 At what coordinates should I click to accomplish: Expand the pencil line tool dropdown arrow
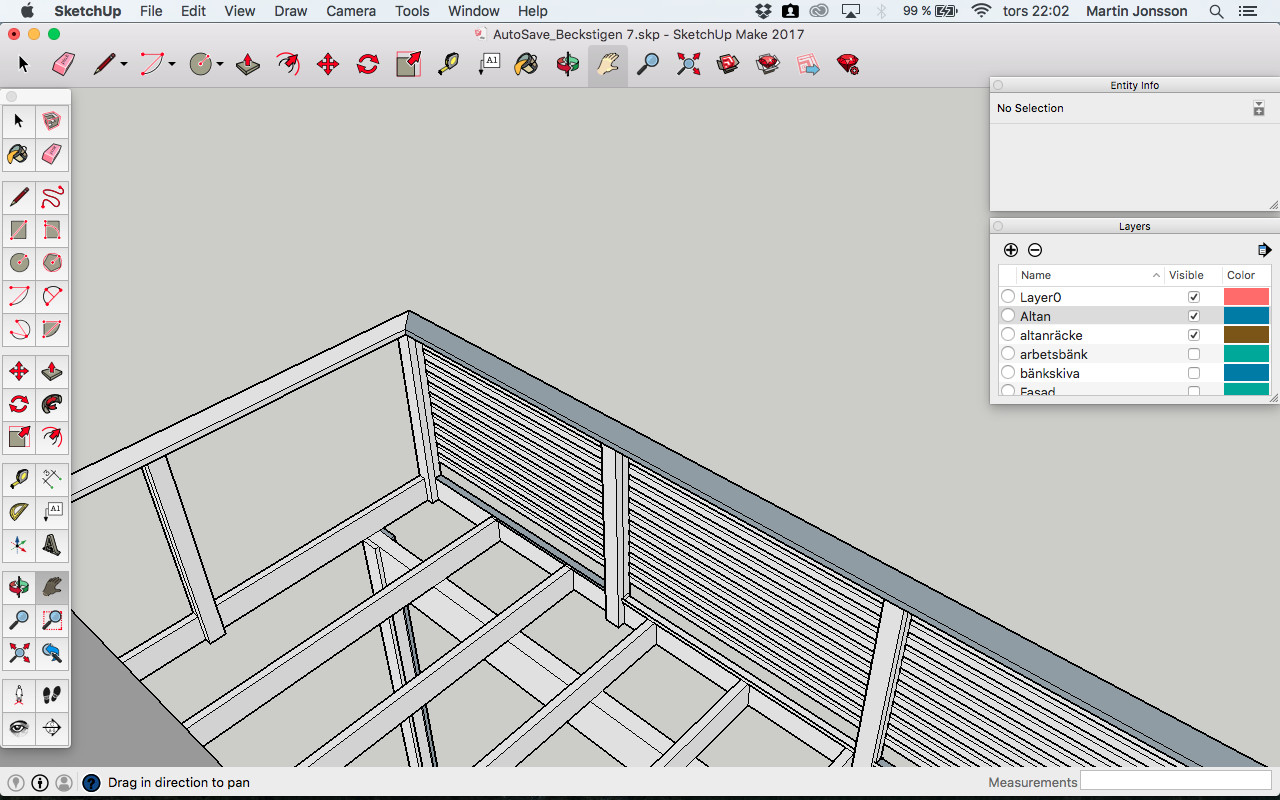[x=124, y=65]
